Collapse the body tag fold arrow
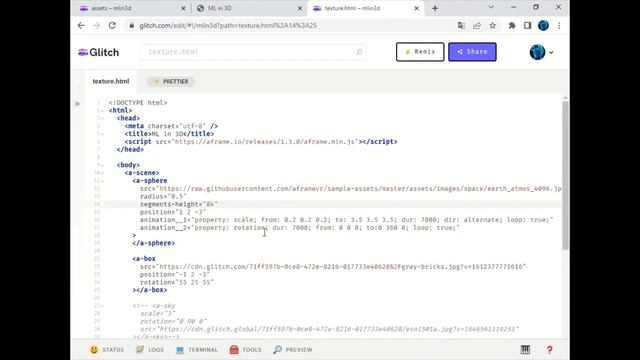The width and height of the screenshot is (640, 360). tap(102, 165)
